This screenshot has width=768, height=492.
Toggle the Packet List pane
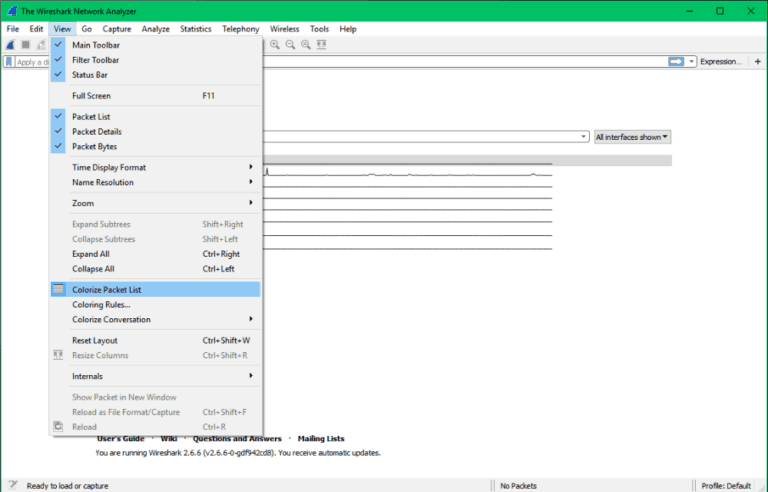point(155,117)
